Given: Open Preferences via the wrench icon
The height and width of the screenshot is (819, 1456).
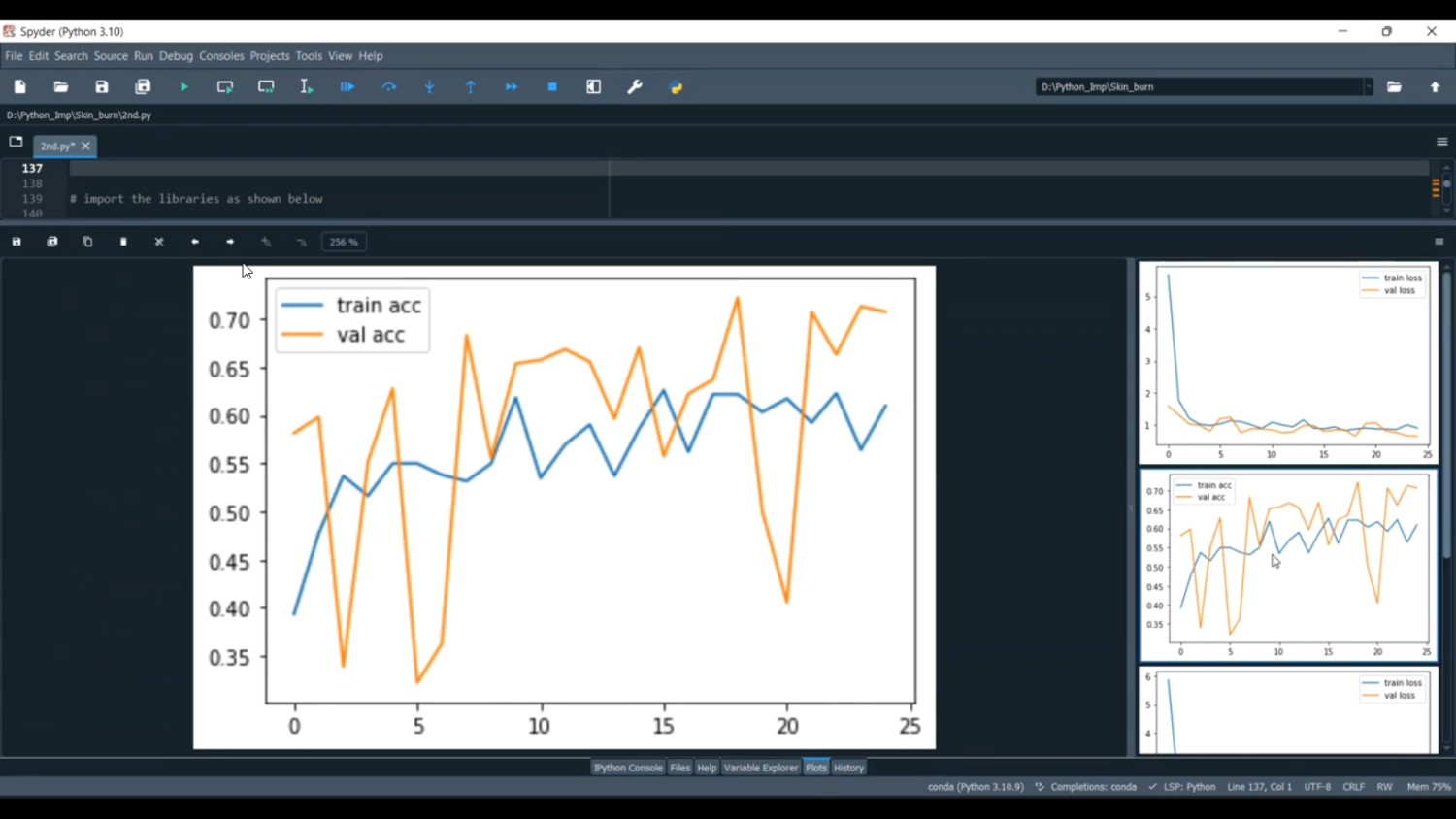Looking at the screenshot, I should pos(635,87).
